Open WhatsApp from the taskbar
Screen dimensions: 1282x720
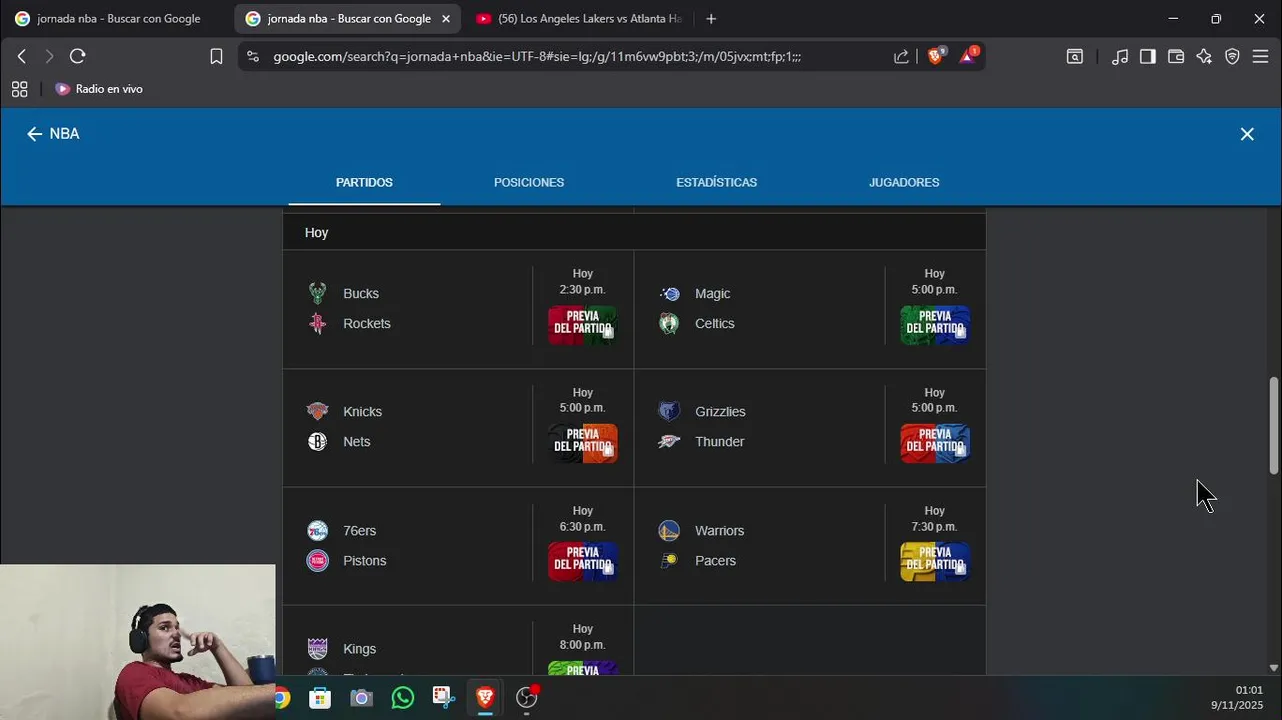tap(403, 698)
